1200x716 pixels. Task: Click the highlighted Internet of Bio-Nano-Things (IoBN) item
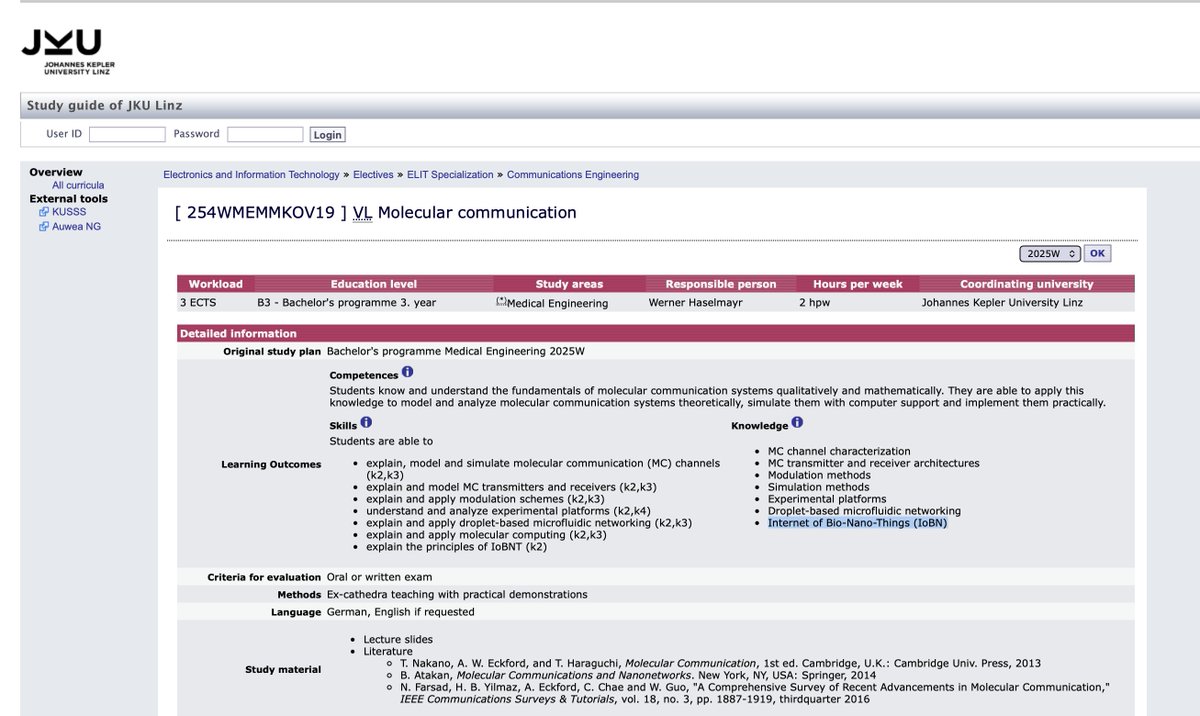(x=857, y=523)
